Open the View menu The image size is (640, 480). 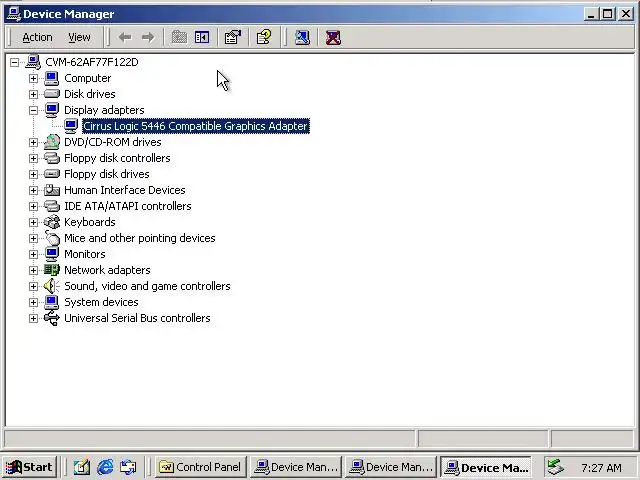tap(79, 37)
